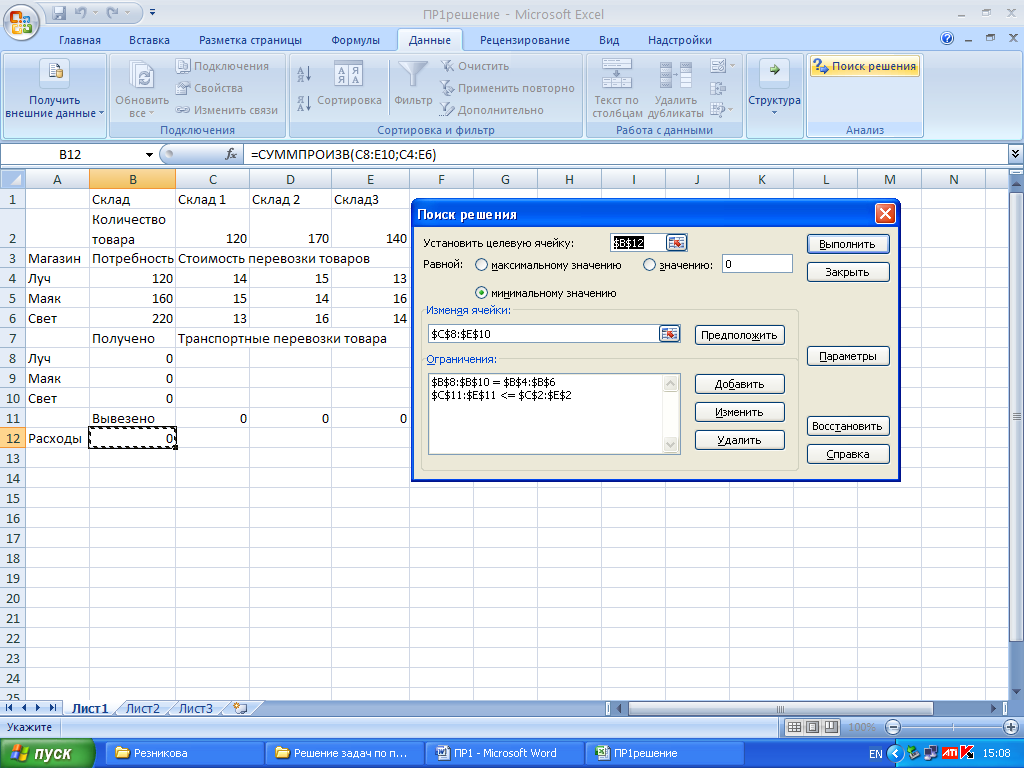Open Excel help question mark
The width and height of the screenshot is (1024, 768).
[947, 39]
